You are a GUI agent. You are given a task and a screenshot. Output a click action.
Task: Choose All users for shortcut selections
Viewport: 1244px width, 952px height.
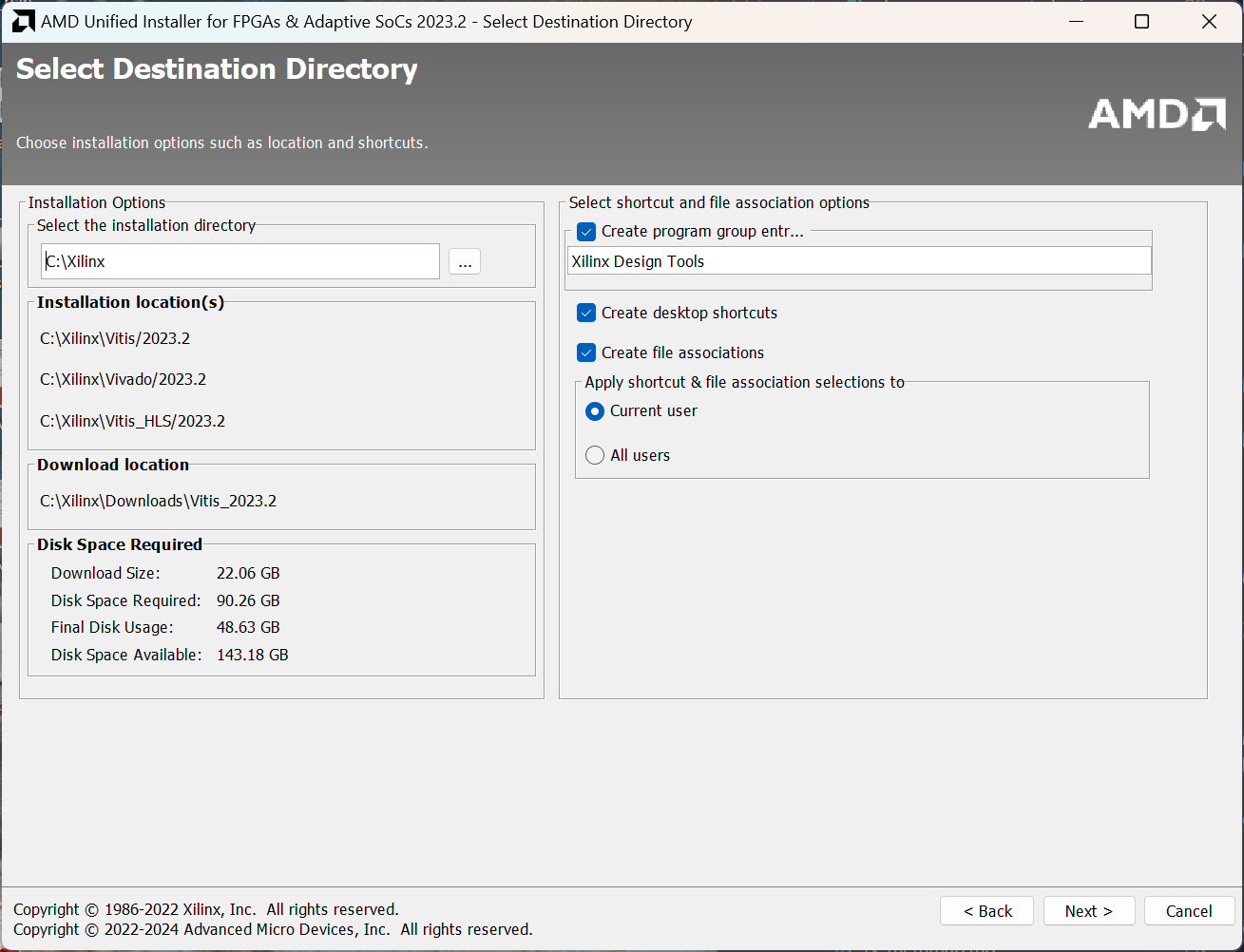tap(595, 456)
